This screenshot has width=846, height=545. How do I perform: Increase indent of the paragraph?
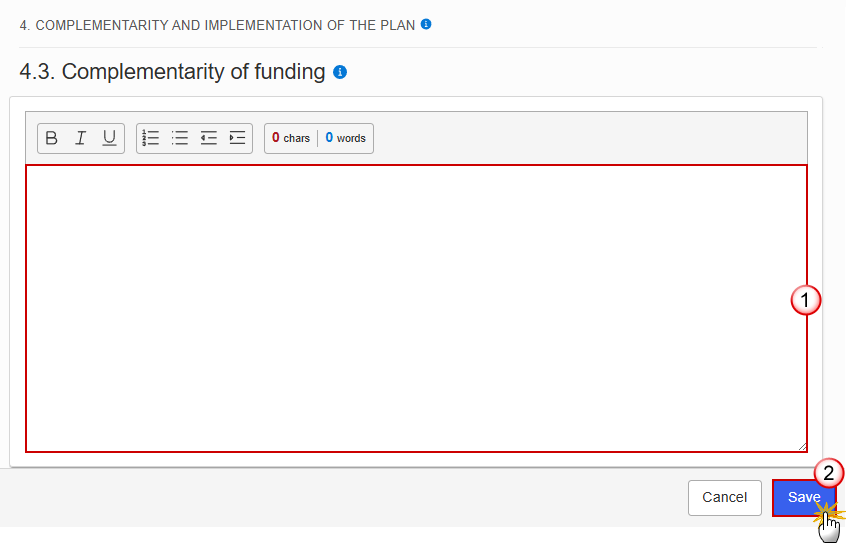tap(237, 138)
